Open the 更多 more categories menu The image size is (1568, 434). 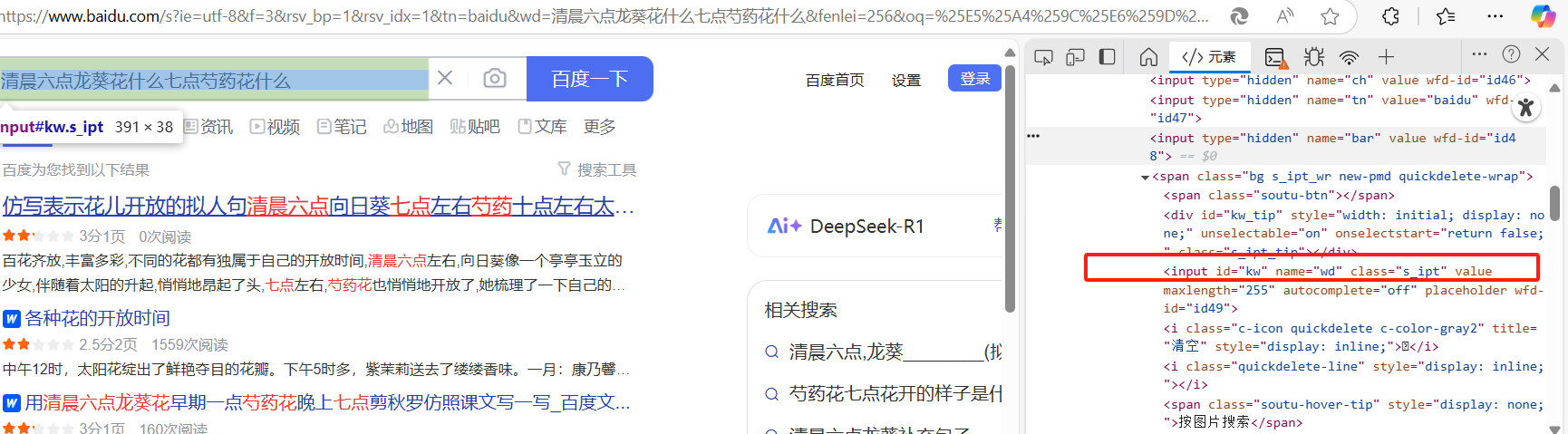coord(599,127)
